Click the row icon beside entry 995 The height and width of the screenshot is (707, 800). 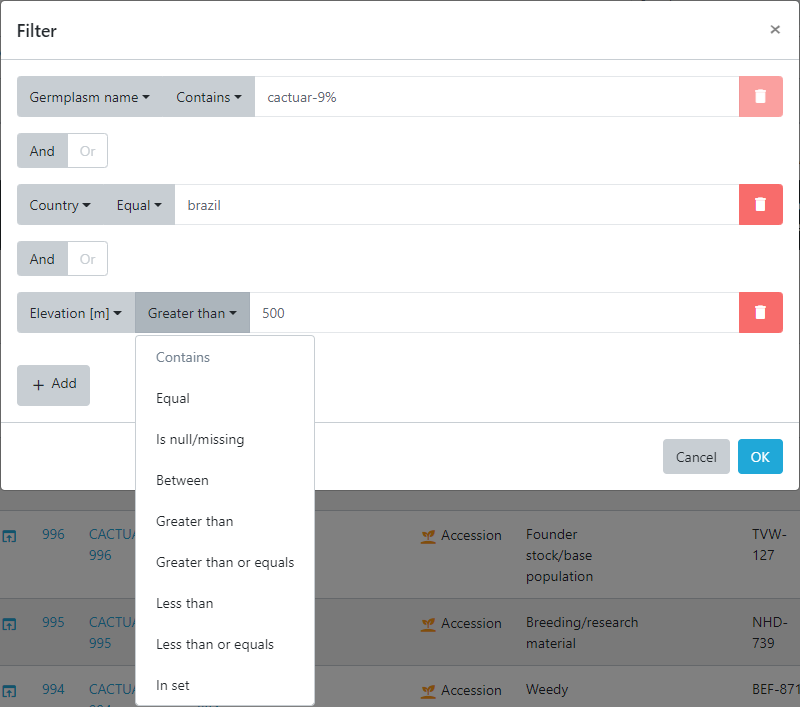click(x=9, y=624)
